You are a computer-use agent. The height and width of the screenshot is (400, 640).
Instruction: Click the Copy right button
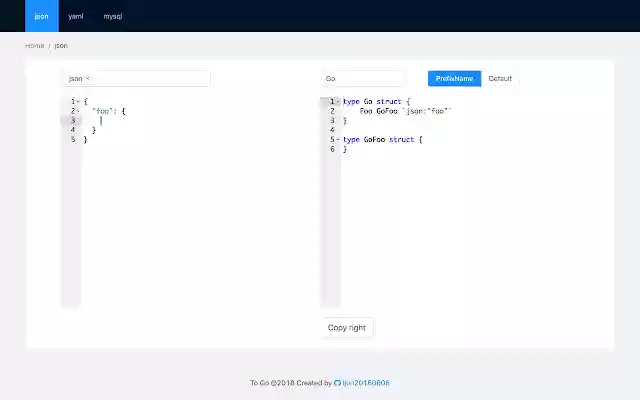347,327
